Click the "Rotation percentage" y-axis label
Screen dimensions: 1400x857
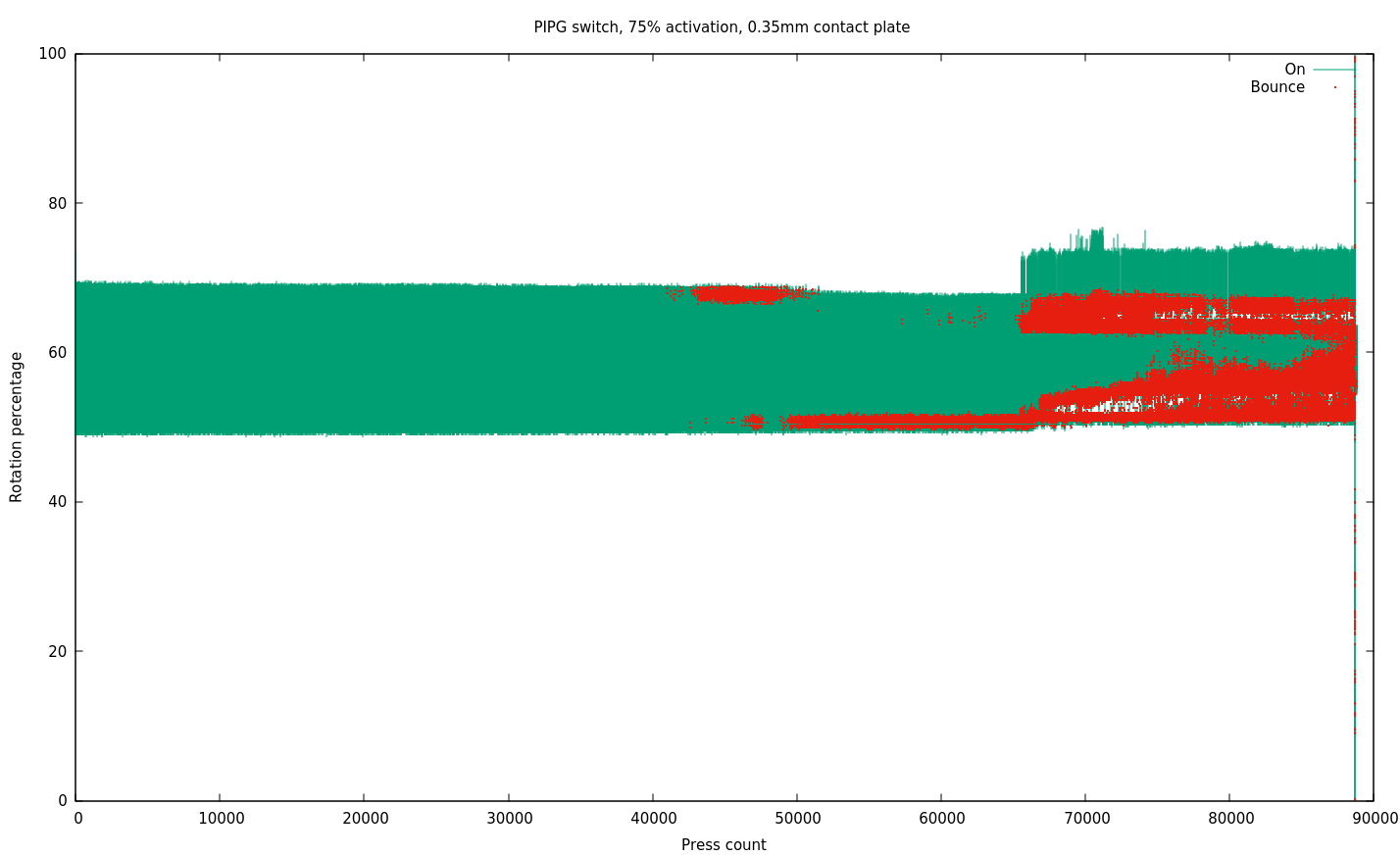point(17,428)
